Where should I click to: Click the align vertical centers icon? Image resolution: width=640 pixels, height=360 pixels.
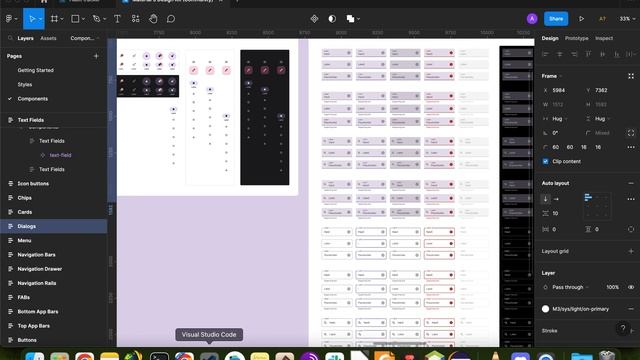[602, 54]
